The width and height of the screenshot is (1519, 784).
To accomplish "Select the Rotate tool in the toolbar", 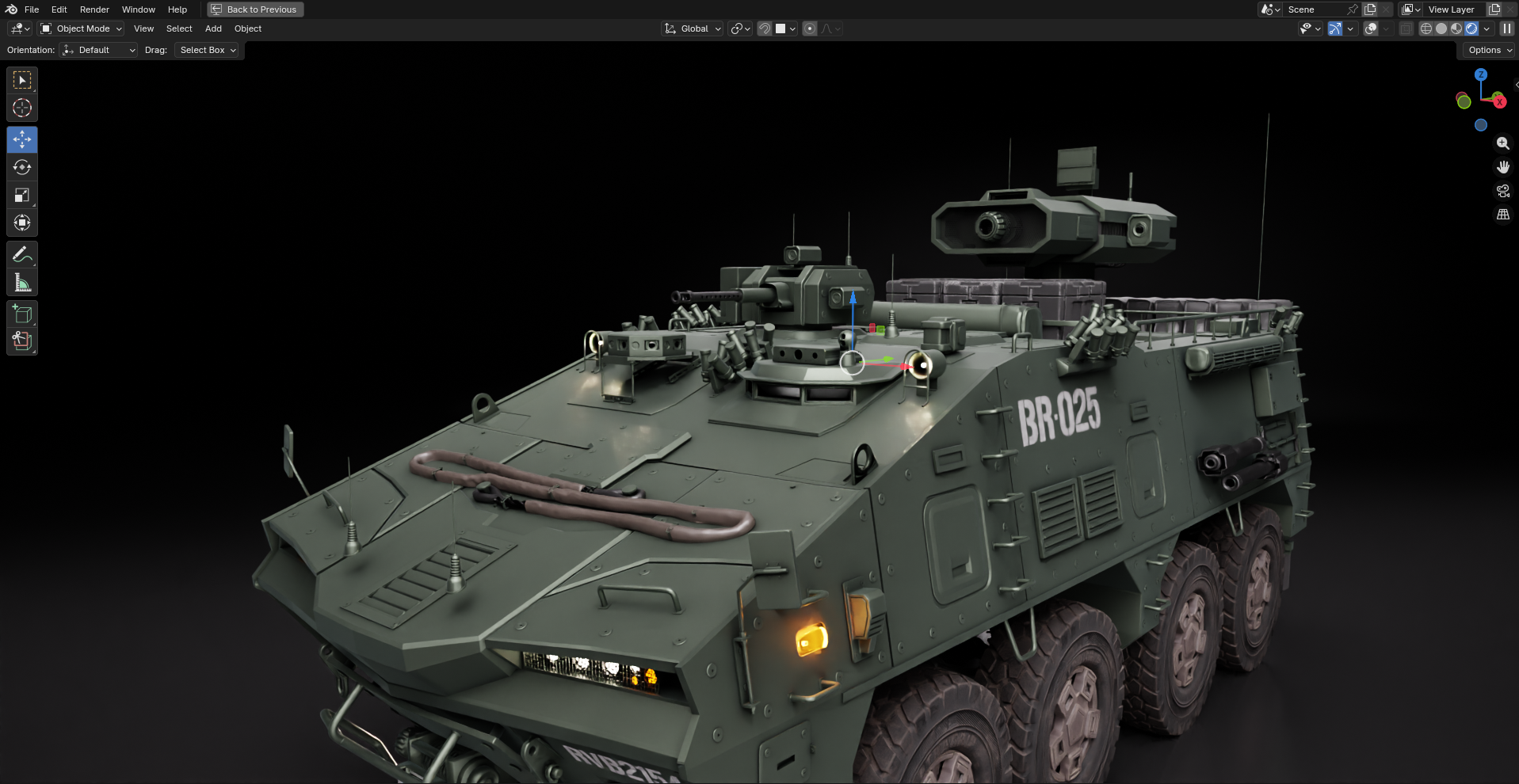I will point(22,168).
